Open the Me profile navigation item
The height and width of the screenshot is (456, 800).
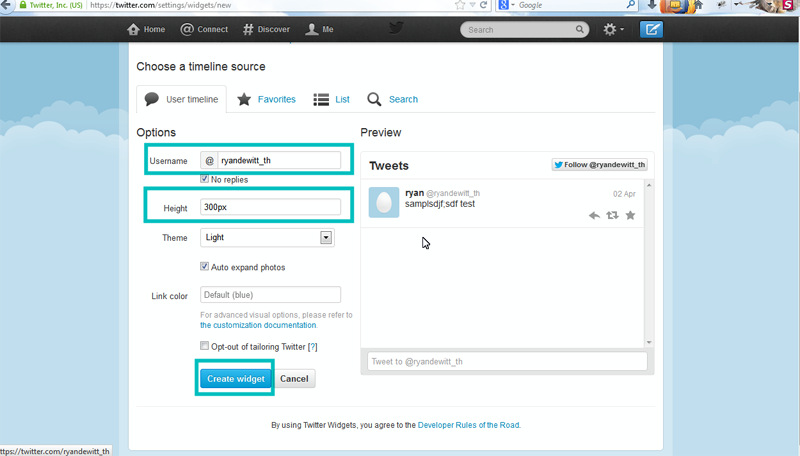pos(319,29)
